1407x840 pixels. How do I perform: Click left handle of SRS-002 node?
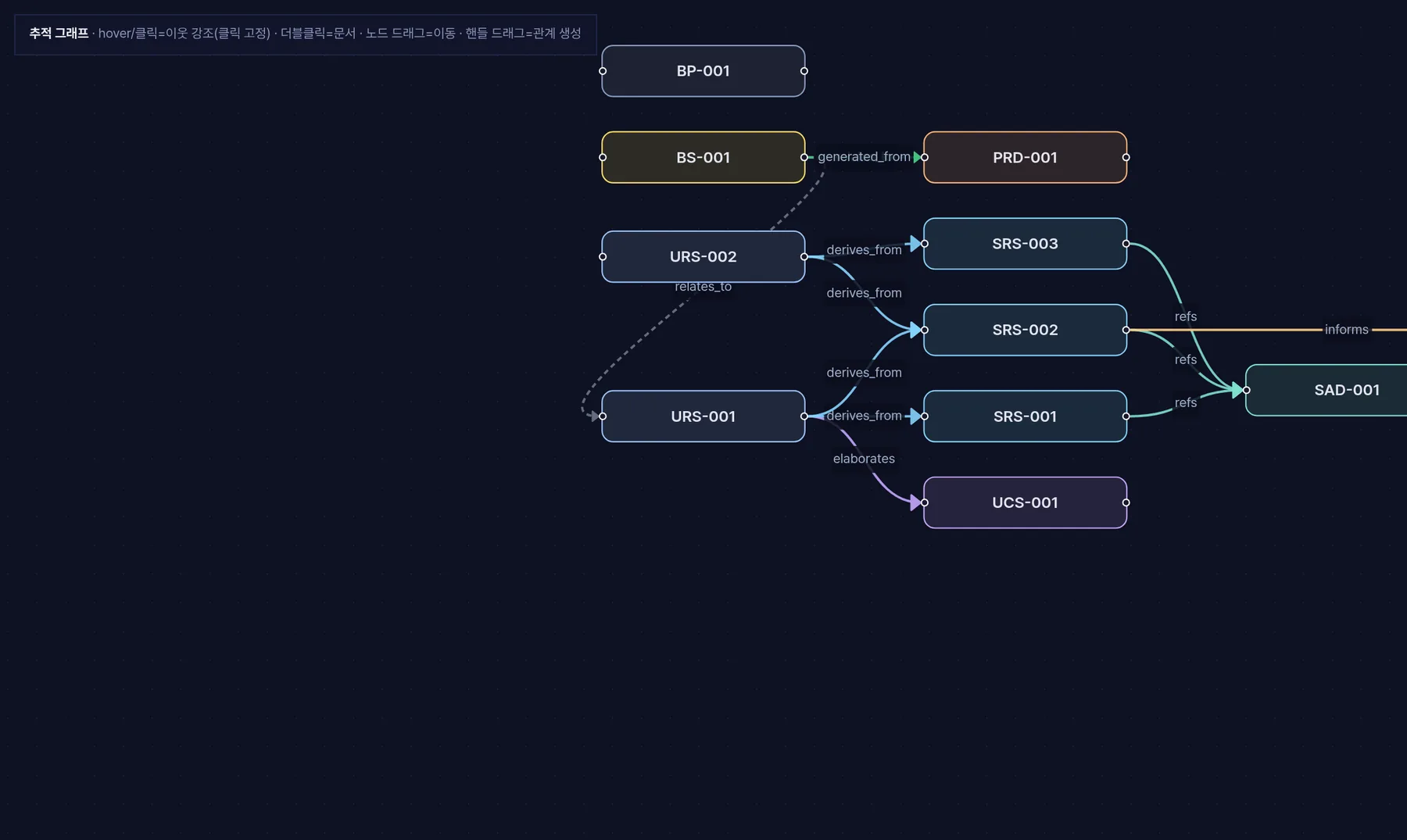[925, 330]
